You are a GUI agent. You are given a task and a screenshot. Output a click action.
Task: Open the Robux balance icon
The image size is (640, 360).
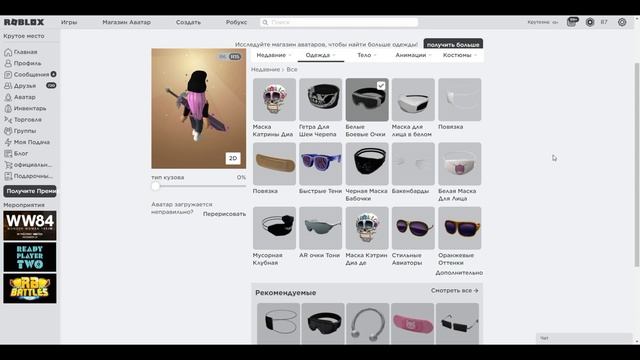click(x=590, y=22)
